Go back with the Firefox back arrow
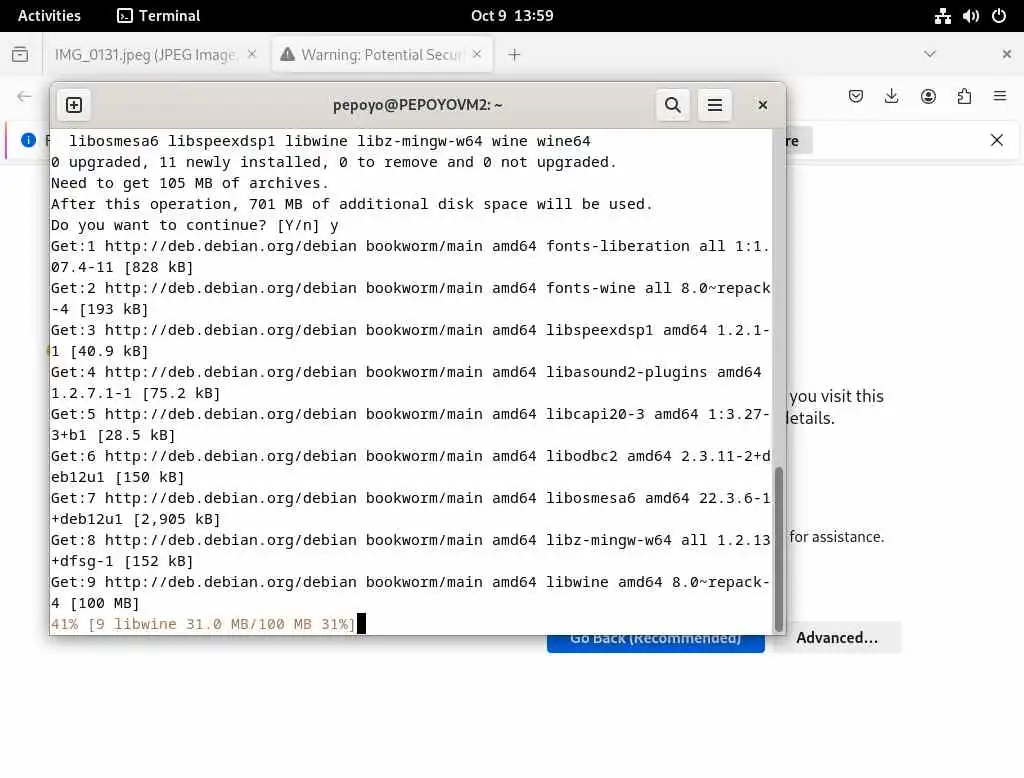This screenshot has width=1024, height=778. (x=24, y=97)
